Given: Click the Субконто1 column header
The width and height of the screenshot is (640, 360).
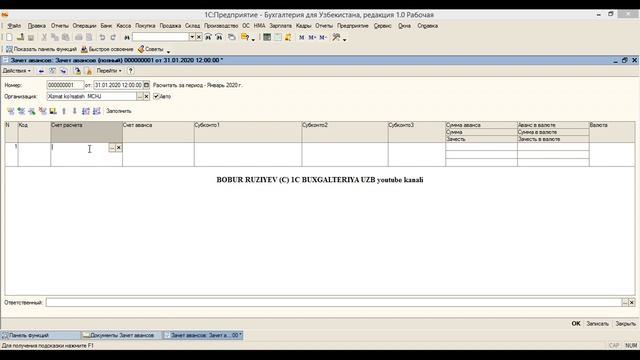Looking at the screenshot, I should (x=248, y=132).
